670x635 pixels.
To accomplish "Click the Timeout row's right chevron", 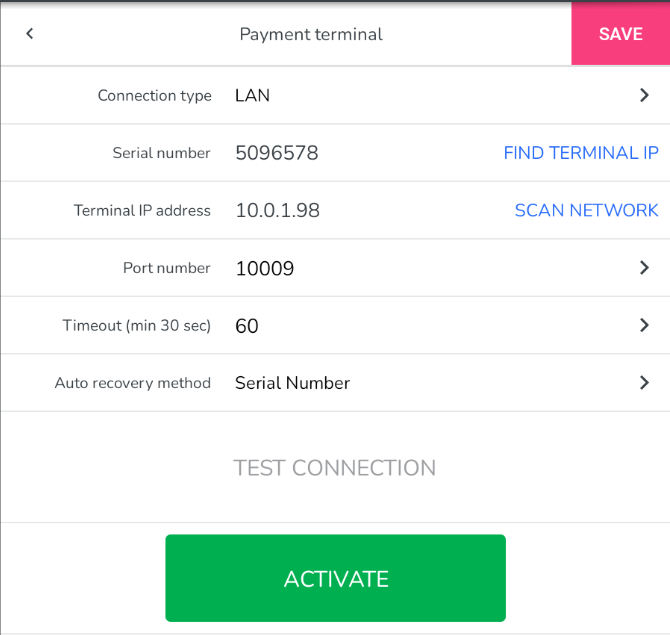I will pyautogui.click(x=644, y=325).
